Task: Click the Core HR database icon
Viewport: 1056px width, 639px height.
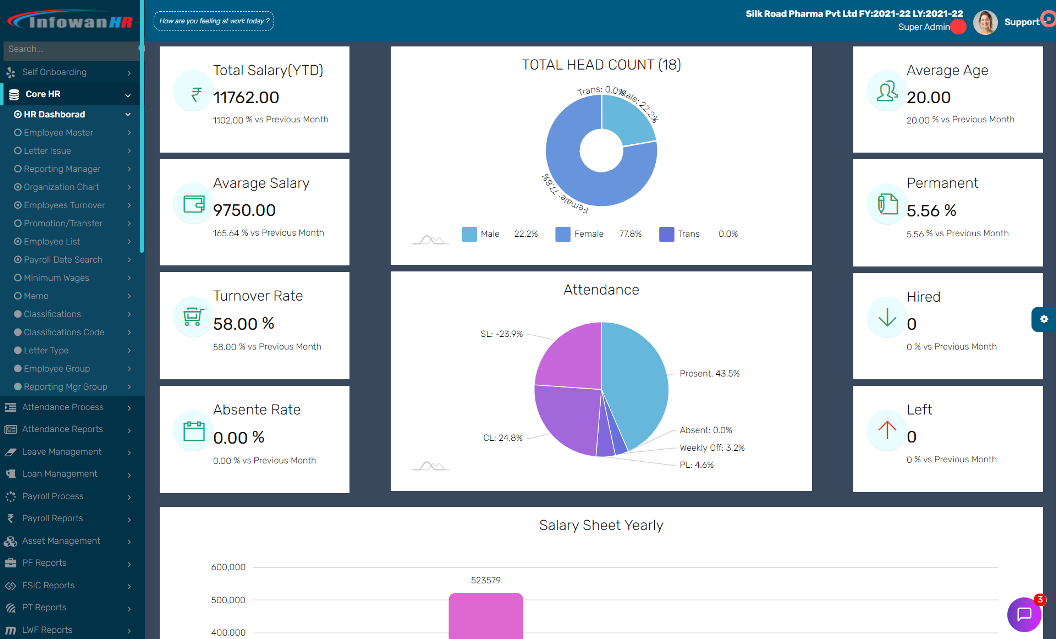Action: pos(12,94)
